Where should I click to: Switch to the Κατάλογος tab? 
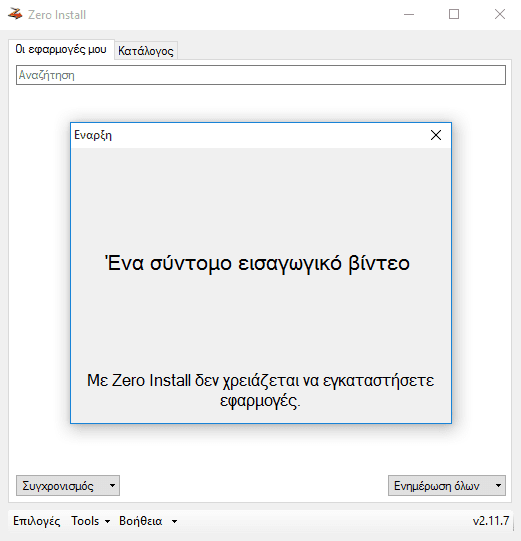(146, 51)
